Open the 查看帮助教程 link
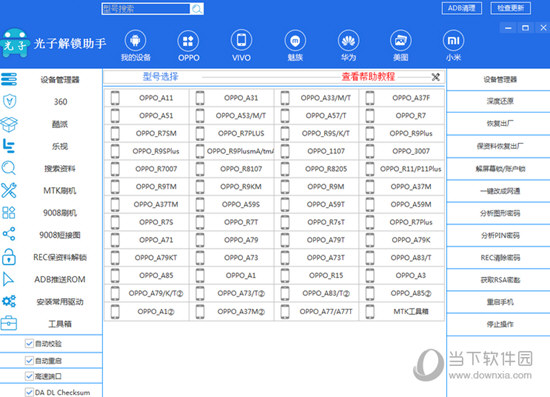Screen dimensions: 550x397 pos(369,76)
